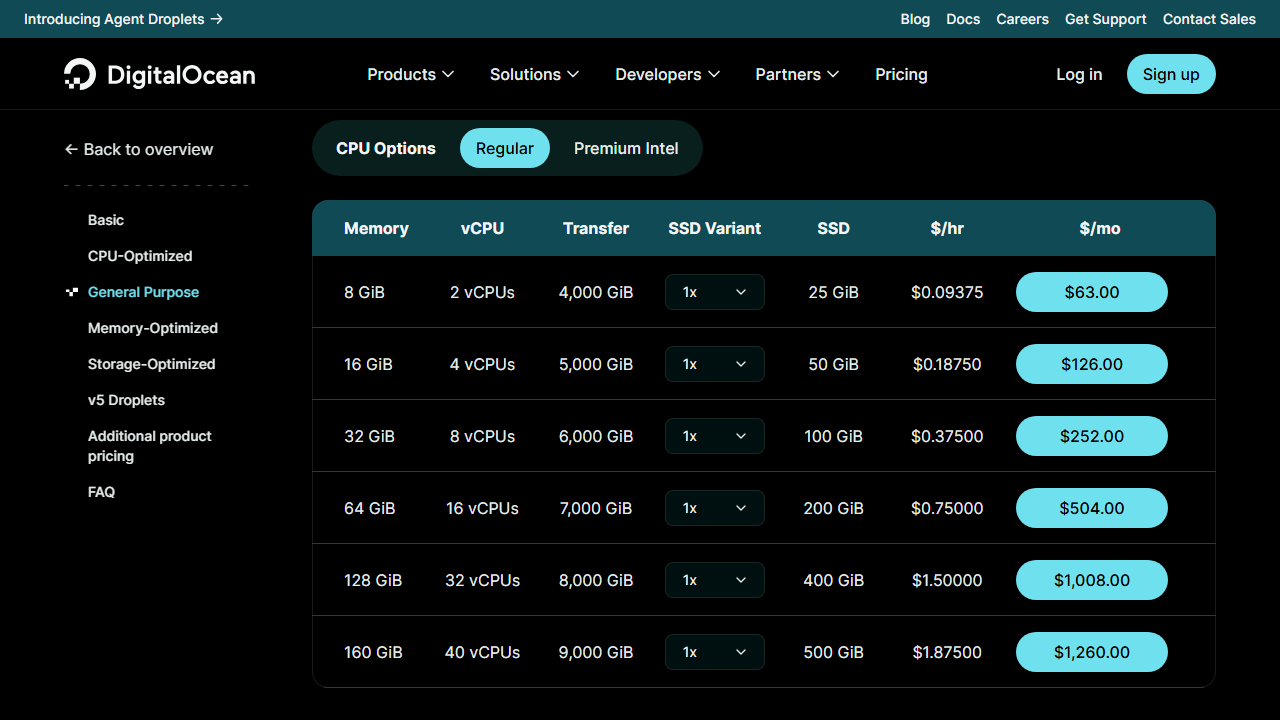The height and width of the screenshot is (720, 1280).
Task: Jump to Memory-Optimized section
Action: tap(153, 328)
